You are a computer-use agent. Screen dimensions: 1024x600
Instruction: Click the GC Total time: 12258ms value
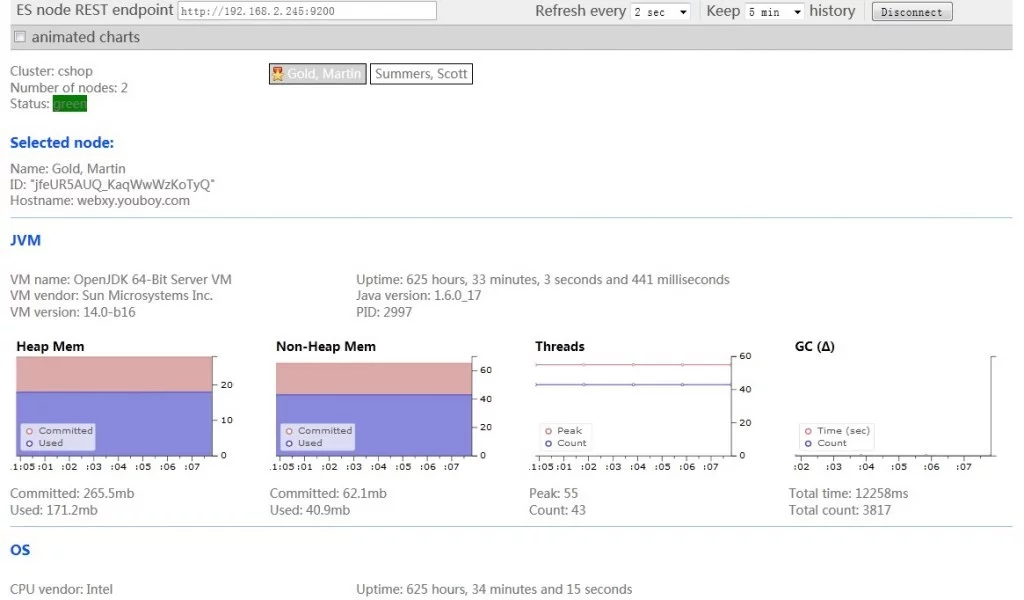pos(848,494)
